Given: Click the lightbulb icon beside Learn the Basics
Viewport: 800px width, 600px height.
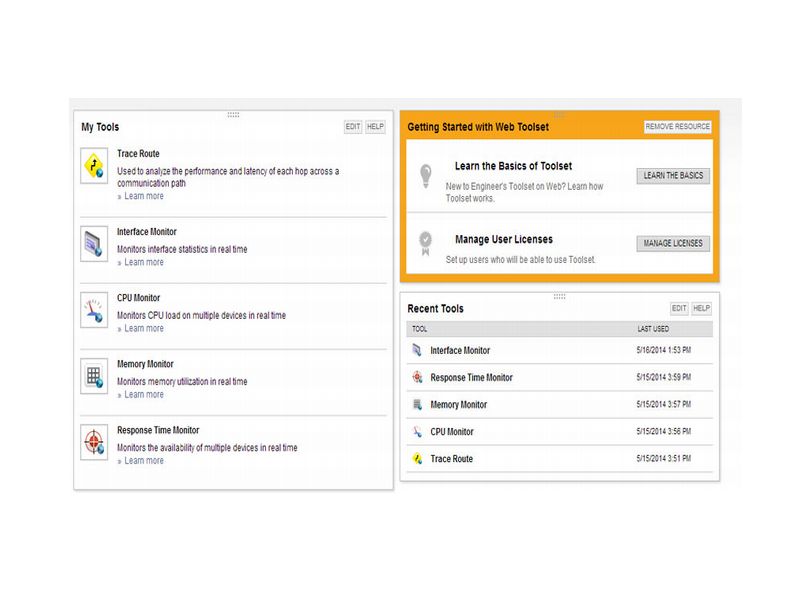Looking at the screenshot, I should coord(426,176).
